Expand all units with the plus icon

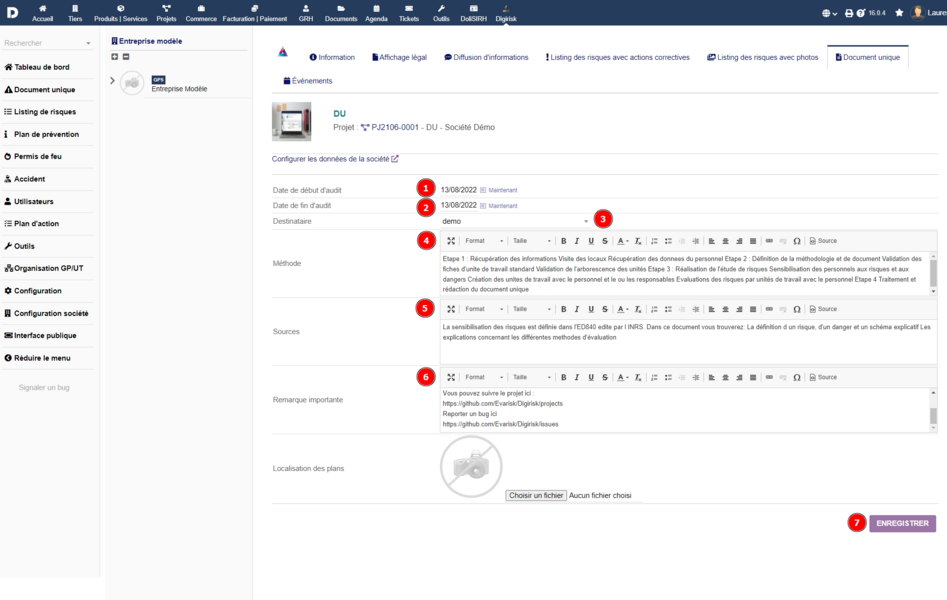(x=115, y=57)
